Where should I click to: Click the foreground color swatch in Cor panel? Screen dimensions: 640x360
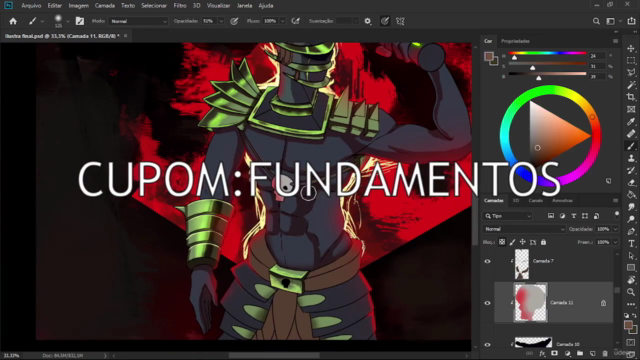488,56
